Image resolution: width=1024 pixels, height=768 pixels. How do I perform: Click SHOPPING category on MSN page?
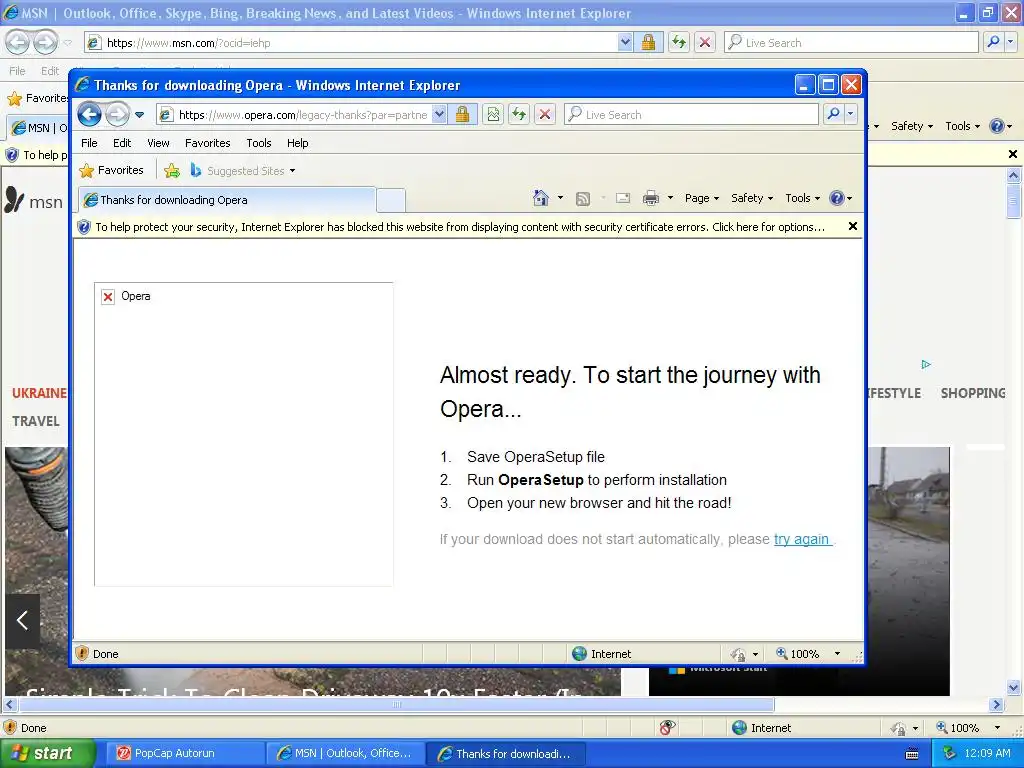pos(973,393)
